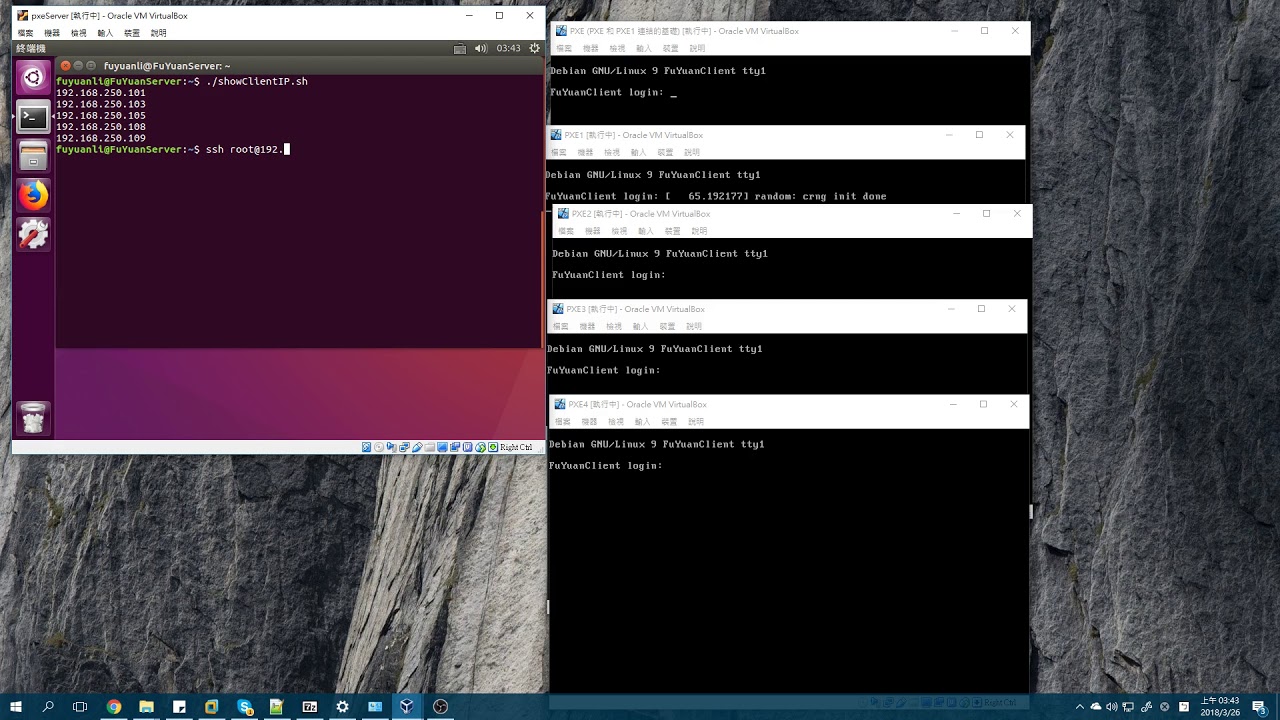This screenshot has width=1280, height=720.
Task: Open 檔案 menu in pxeServer window
Action: tap(25, 33)
